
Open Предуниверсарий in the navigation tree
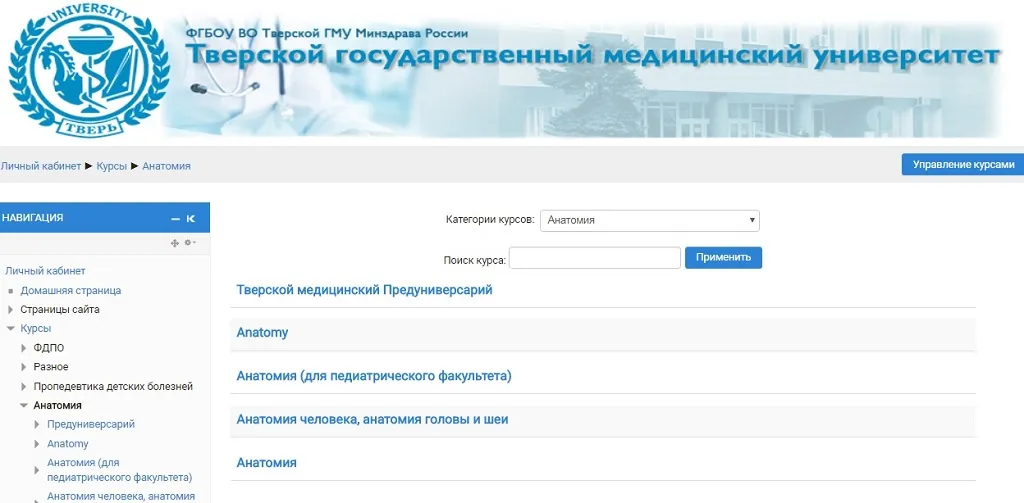pos(91,425)
